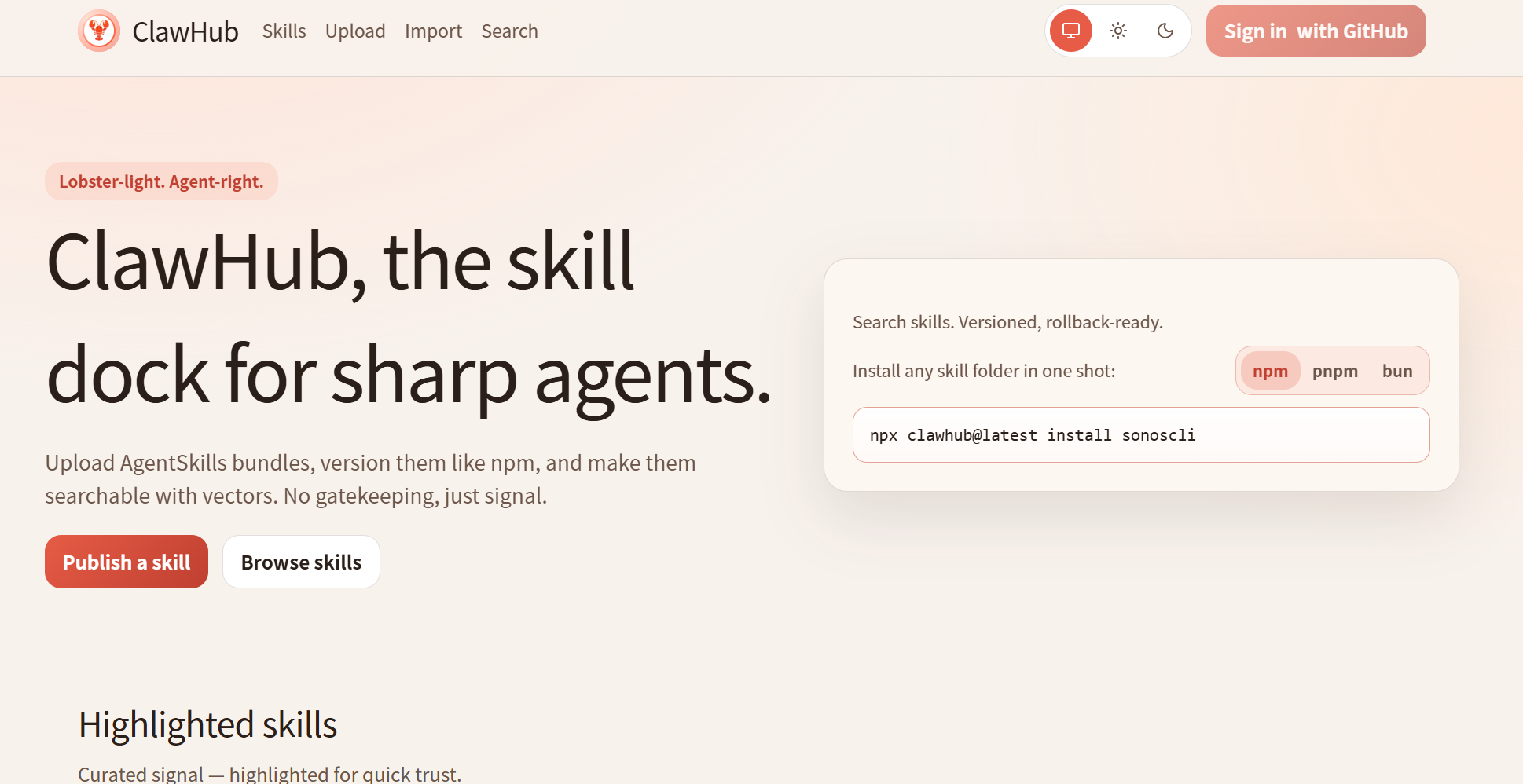Viewport: 1523px width, 784px height.
Task: Open Search from the top navigation
Action: click(x=509, y=31)
